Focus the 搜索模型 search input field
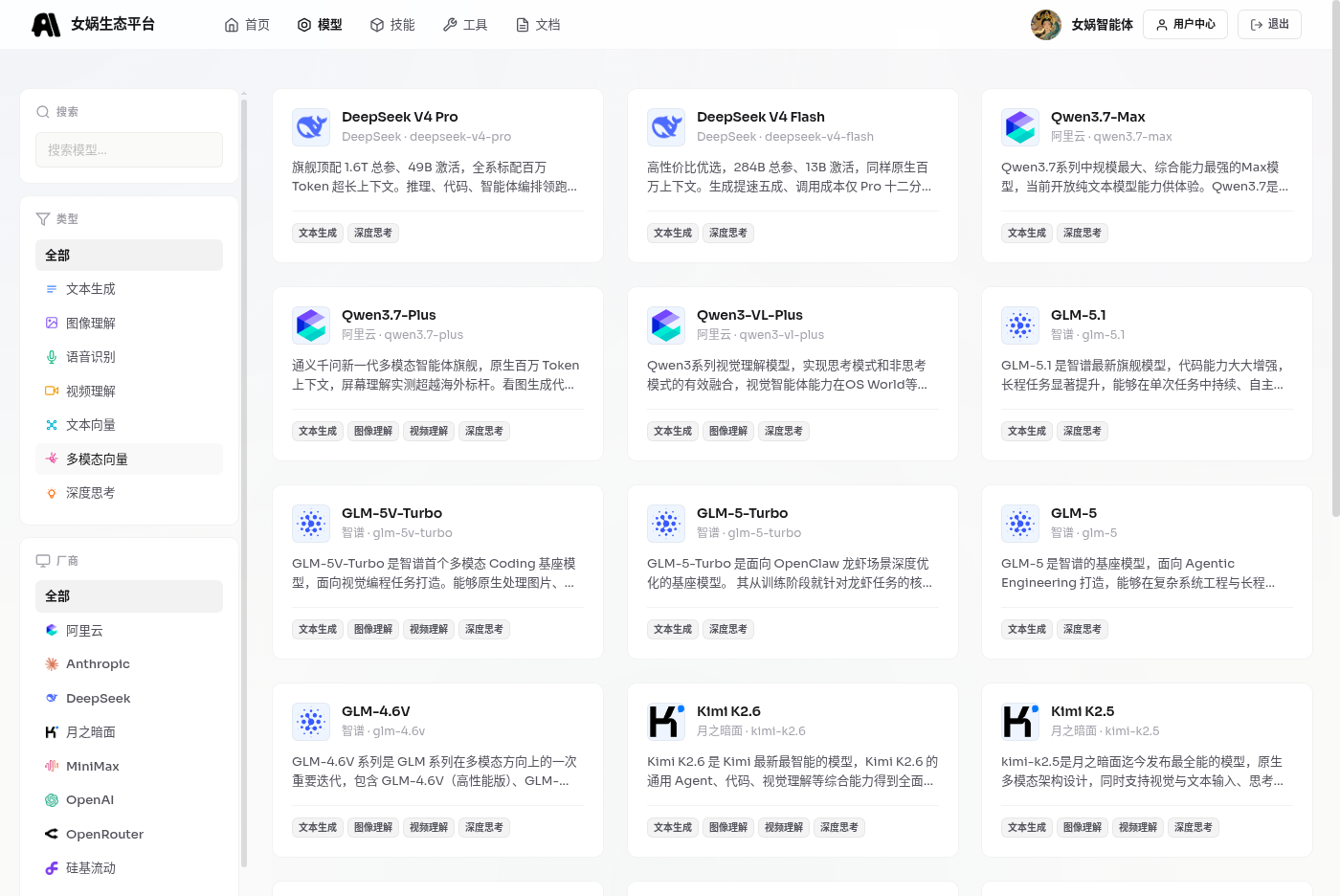 tap(129, 150)
